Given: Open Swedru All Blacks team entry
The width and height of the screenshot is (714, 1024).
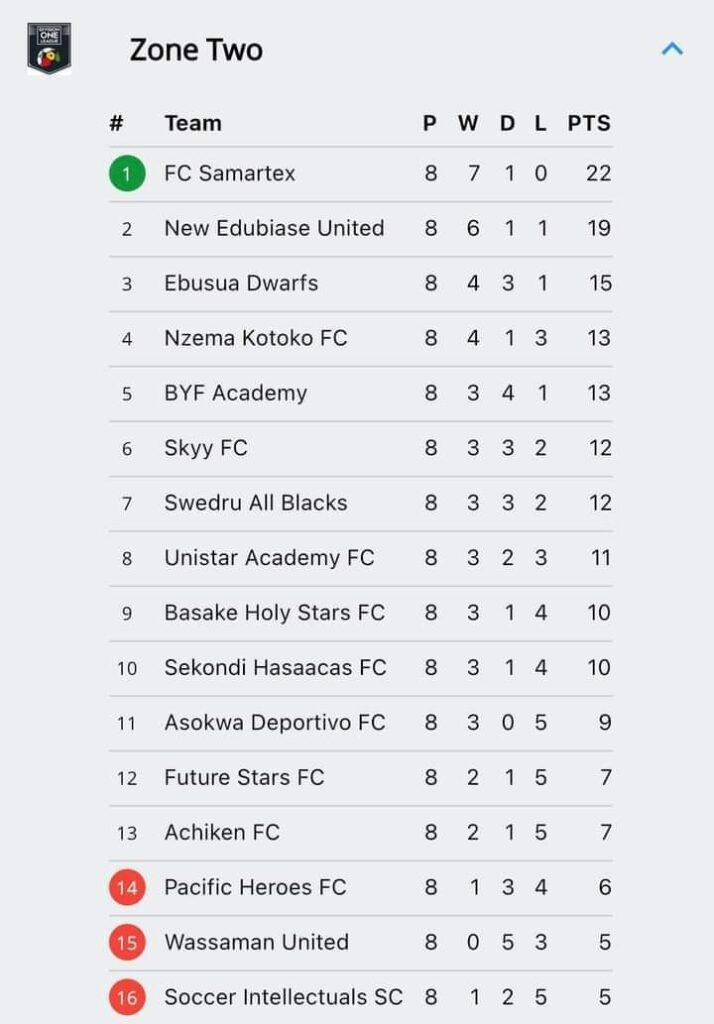Looking at the screenshot, I should pos(255,503).
